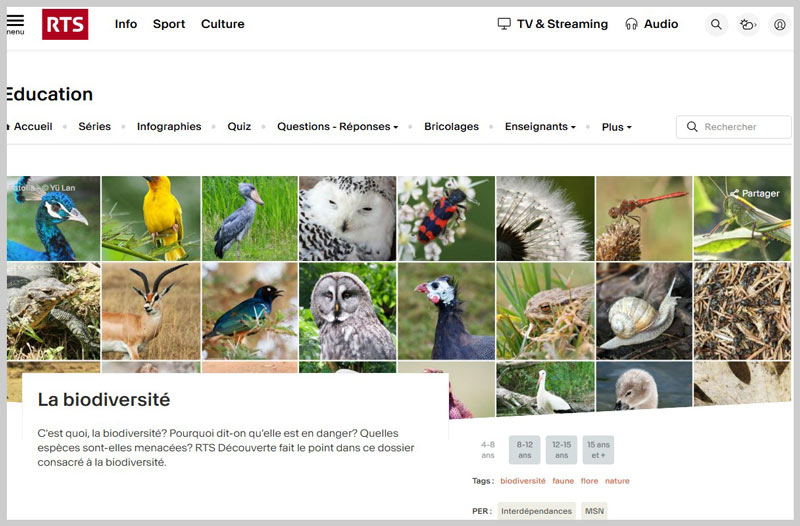The width and height of the screenshot is (800, 526).
Task: Click the red RTS logo
Action: pos(65,24)
